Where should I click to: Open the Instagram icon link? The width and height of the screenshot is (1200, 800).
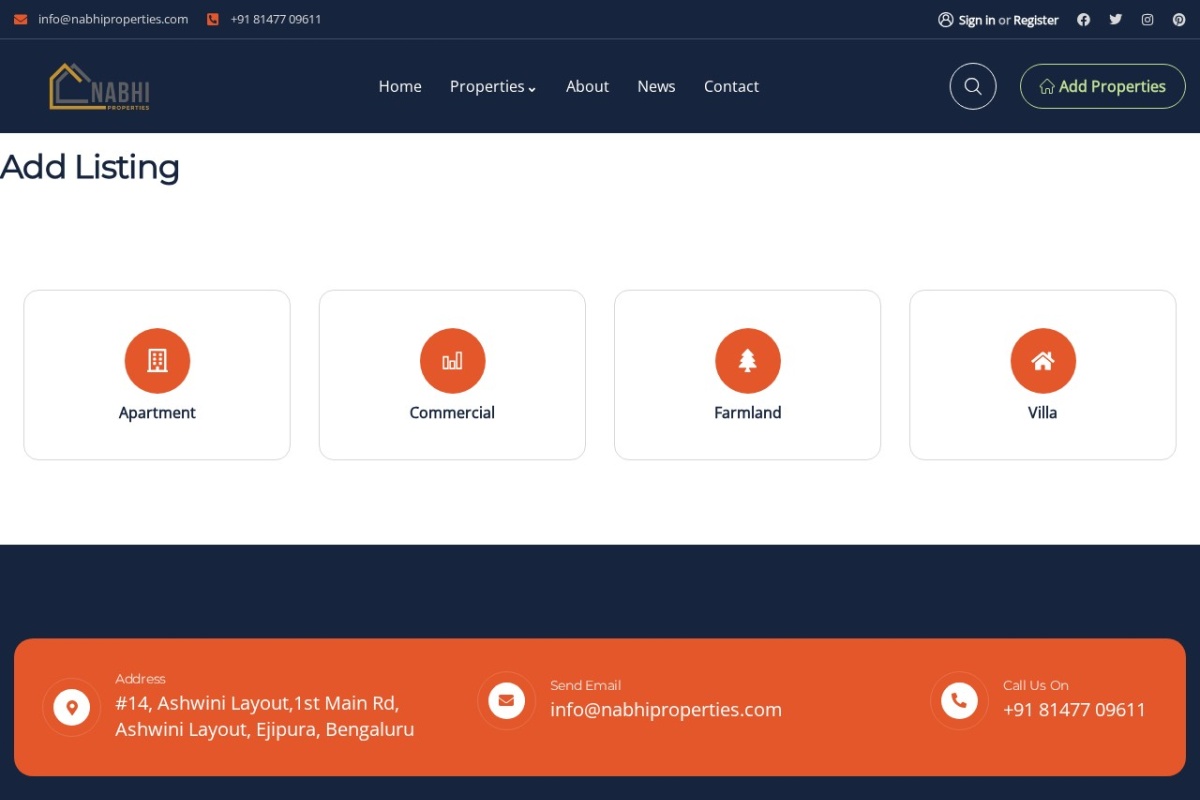tap(1147, 19)
